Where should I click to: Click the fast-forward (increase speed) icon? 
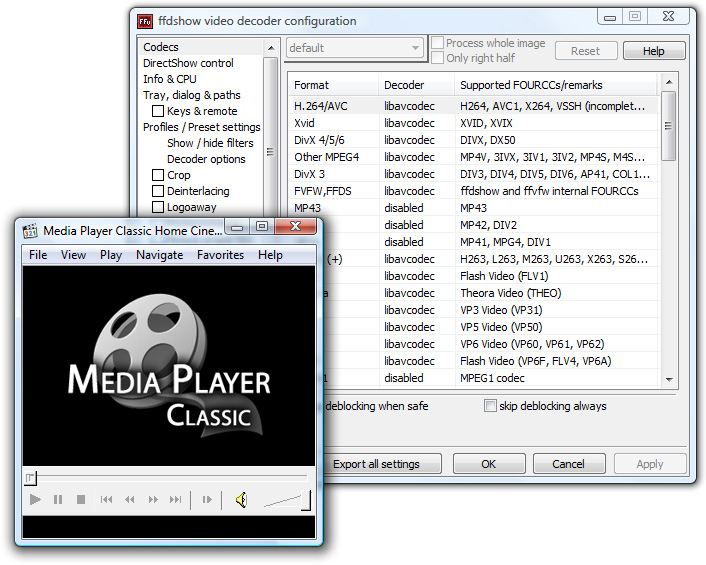153,500
